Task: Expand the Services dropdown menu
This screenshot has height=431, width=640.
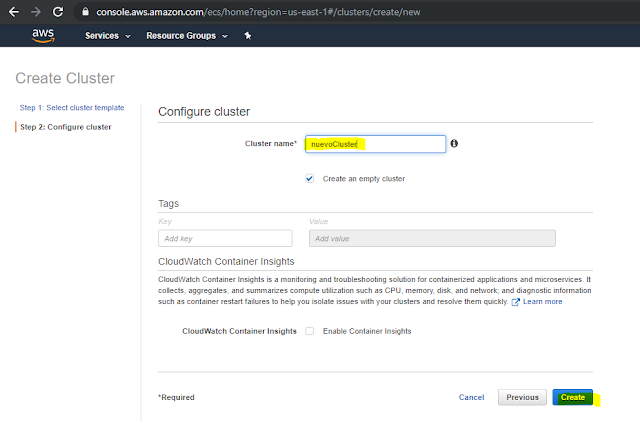Action: point(108,36)
